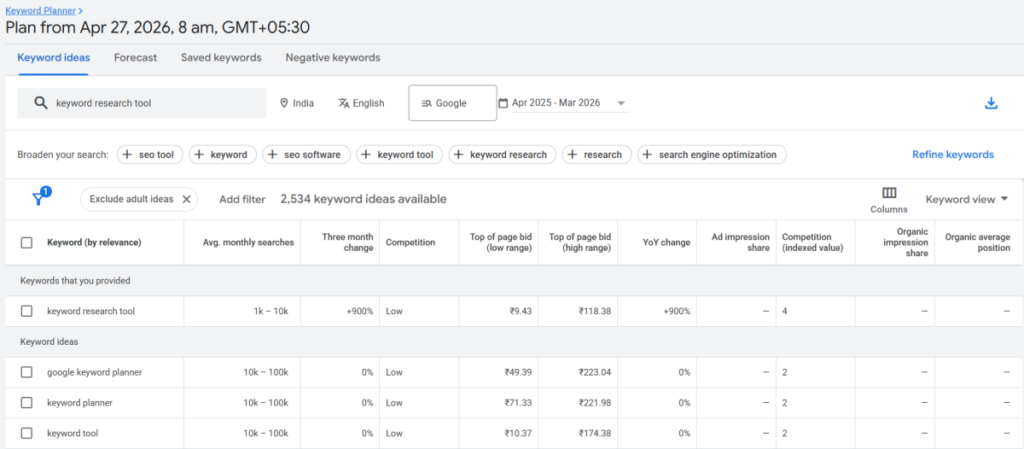Click the language translate icon
The width and height of the screenshot is (1024, 449).
(x=344, y=103)
